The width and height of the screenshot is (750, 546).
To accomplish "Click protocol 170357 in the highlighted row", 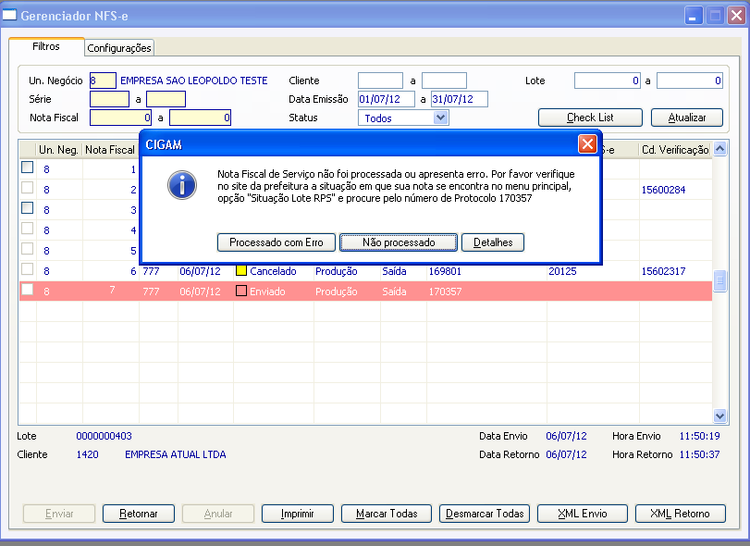I will [445, 291].
